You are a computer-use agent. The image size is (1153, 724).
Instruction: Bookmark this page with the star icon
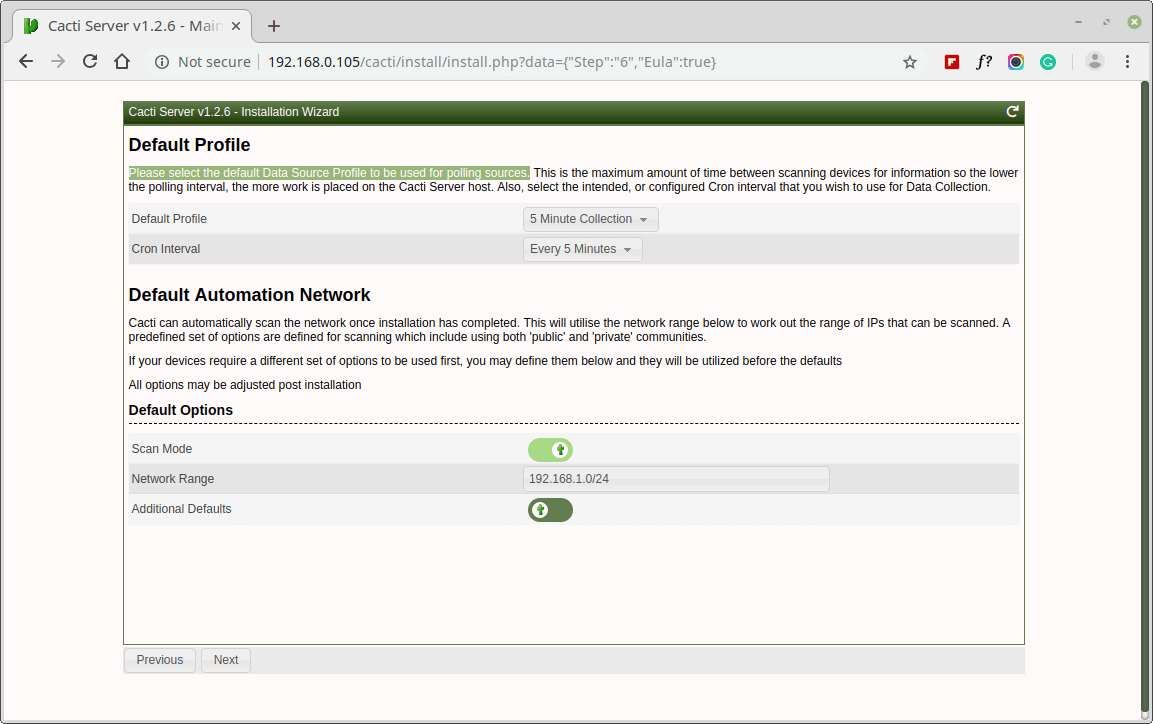[910, 62]
